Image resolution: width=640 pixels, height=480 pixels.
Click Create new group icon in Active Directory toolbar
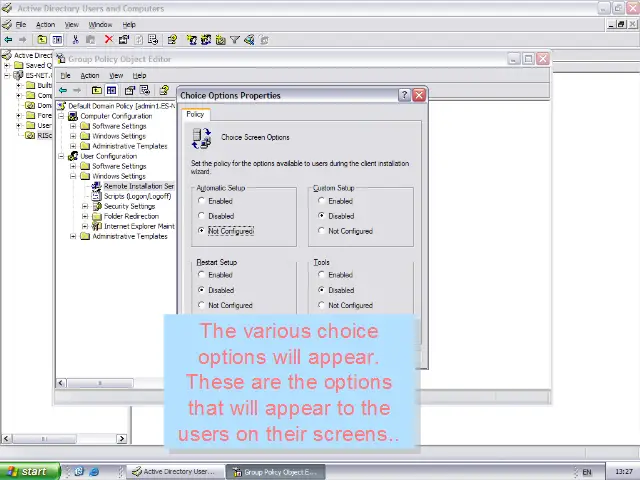click(x=206, y=40)
